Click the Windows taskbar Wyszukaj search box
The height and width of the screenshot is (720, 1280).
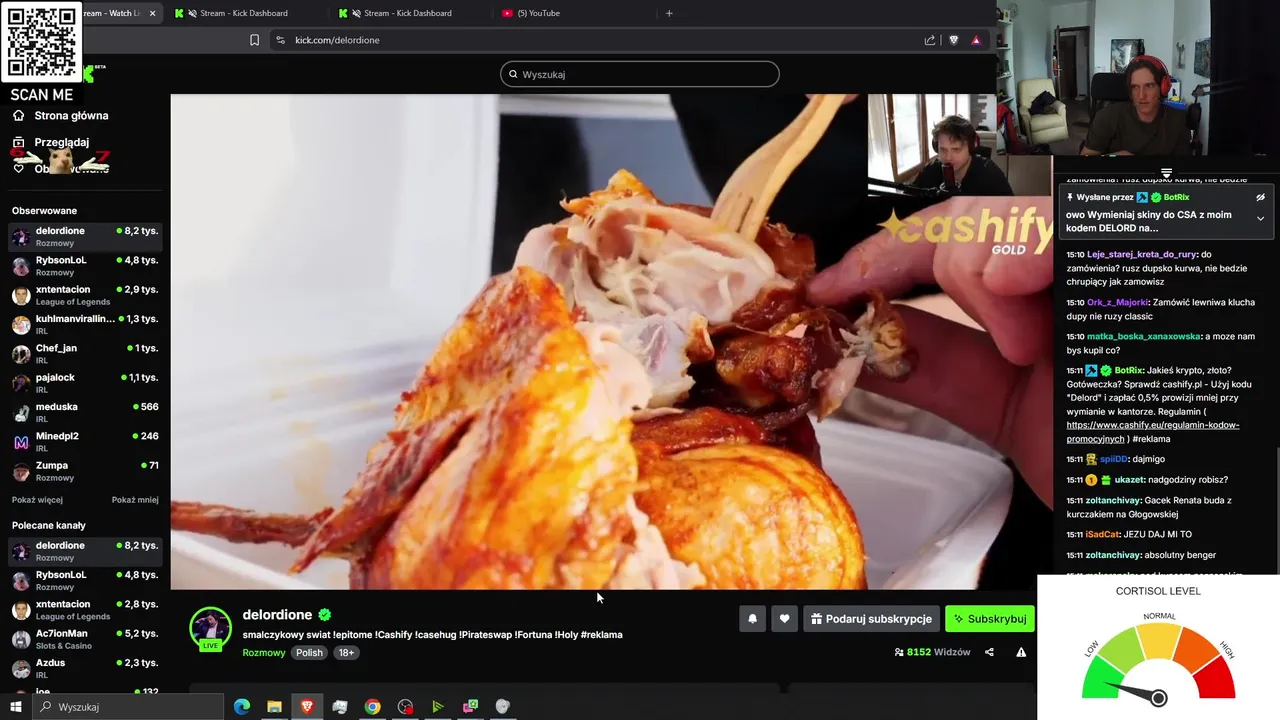coord(127,707)
